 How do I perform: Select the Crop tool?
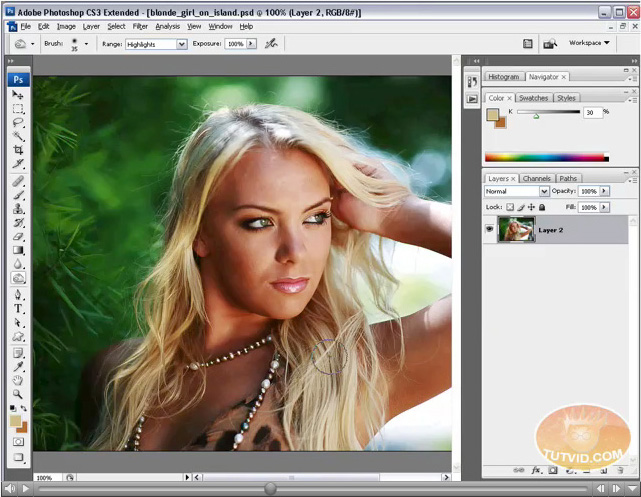click(18, 150)
